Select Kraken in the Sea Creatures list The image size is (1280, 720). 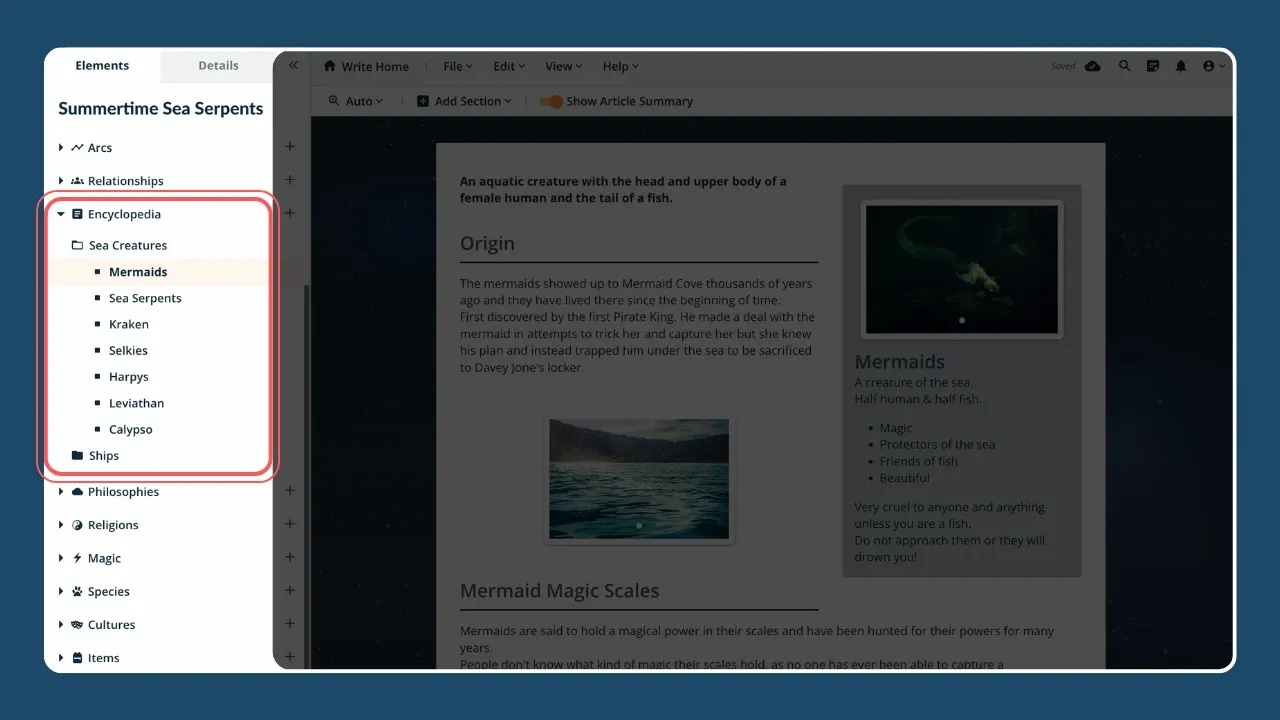click(x=129, y=324)
